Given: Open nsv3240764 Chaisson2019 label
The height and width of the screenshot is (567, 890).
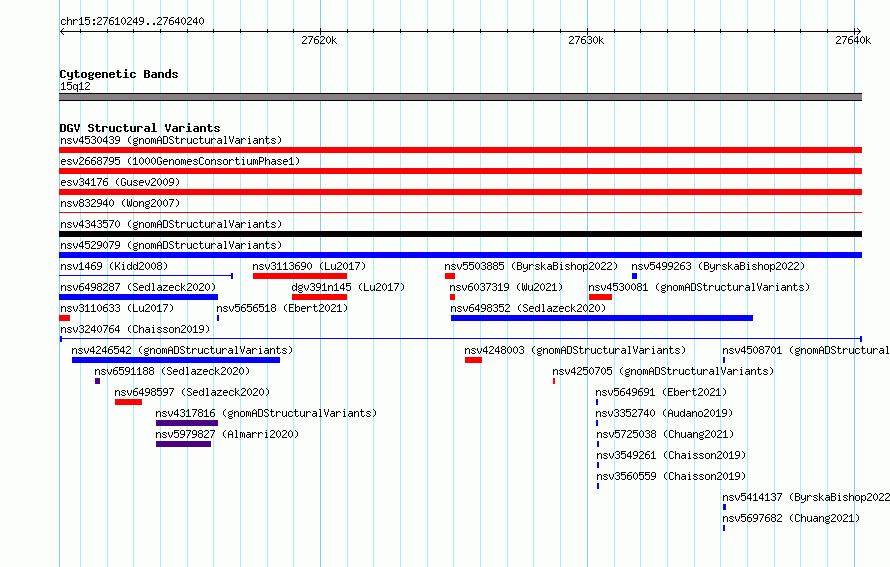Looking at the screenshot, I should pos(135,329).
